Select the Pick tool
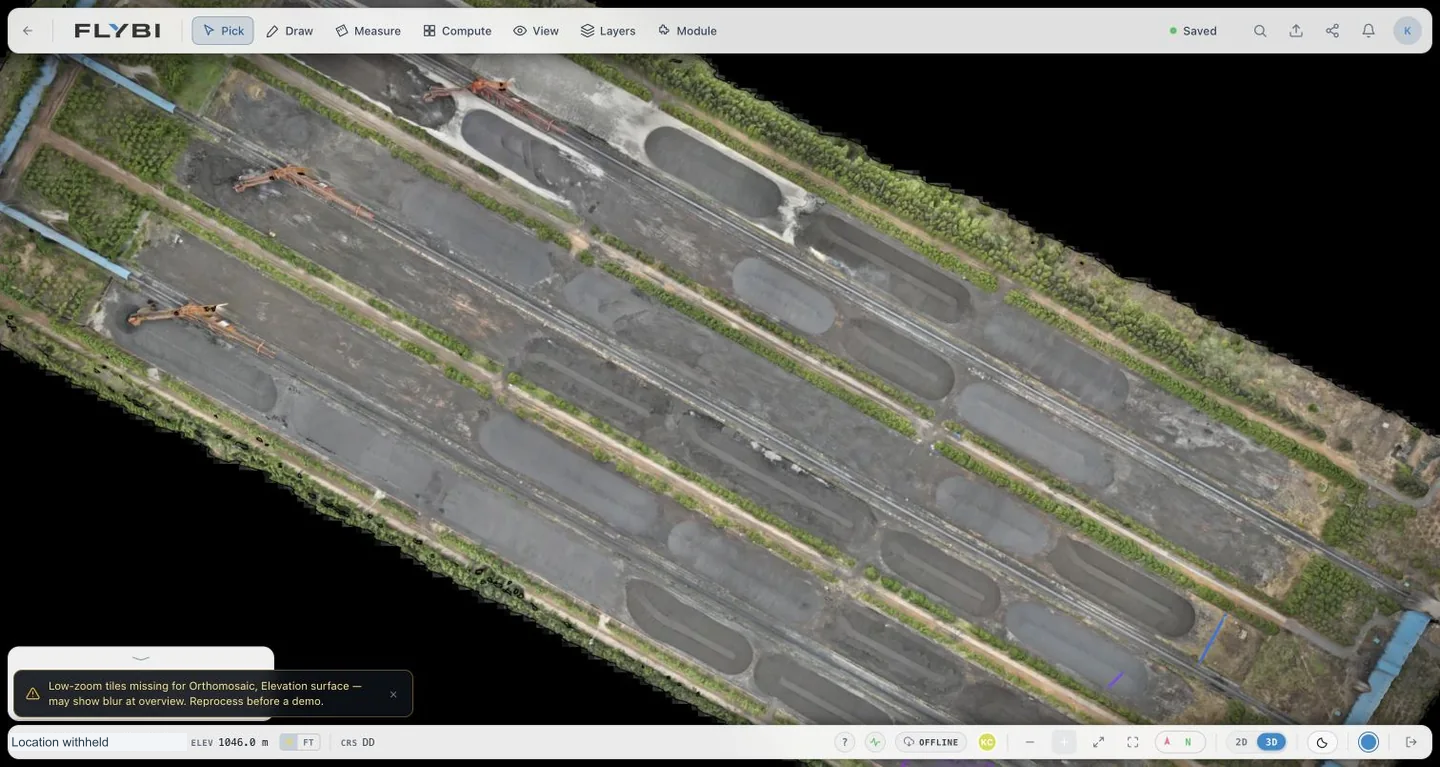This screenshot has height=767, width=1440. click(223, 31)
